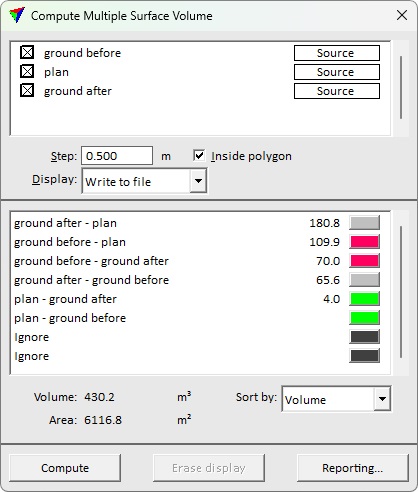This screenshot has width=418, height=492.
Task: Click the Compute button
Action: [65, 468]
